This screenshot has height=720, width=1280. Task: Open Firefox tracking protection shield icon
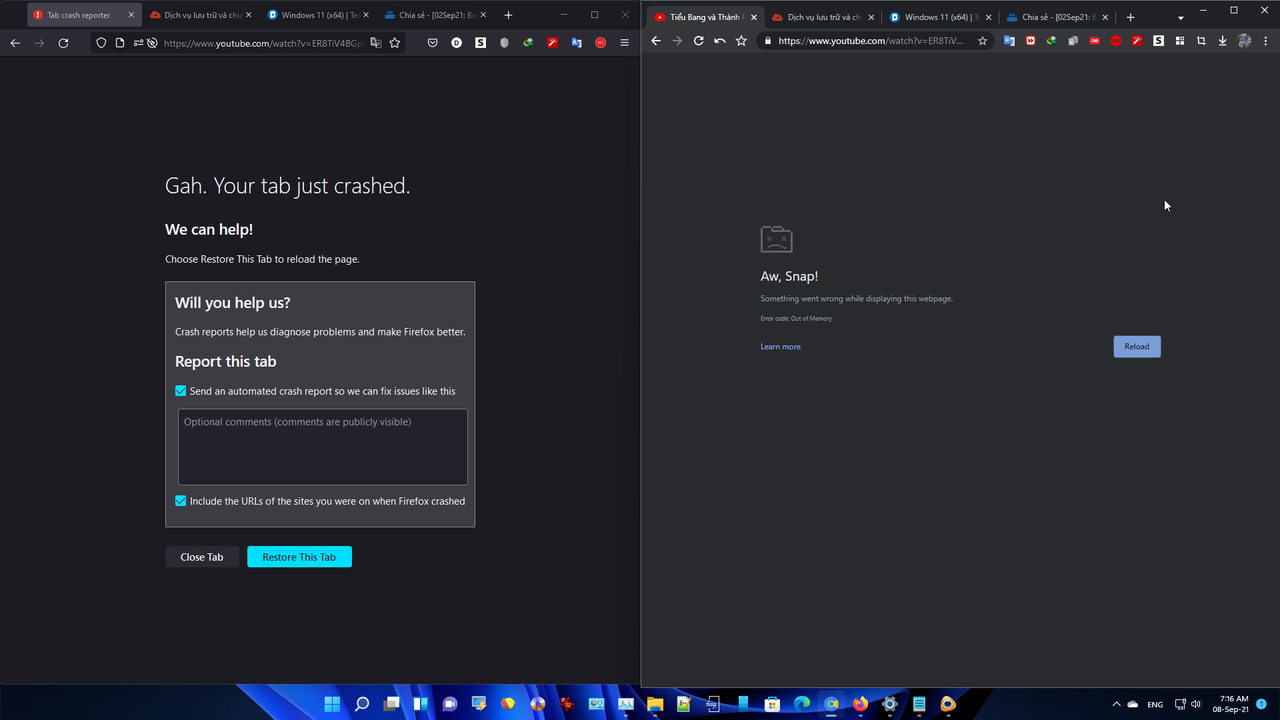pos(101,43)
